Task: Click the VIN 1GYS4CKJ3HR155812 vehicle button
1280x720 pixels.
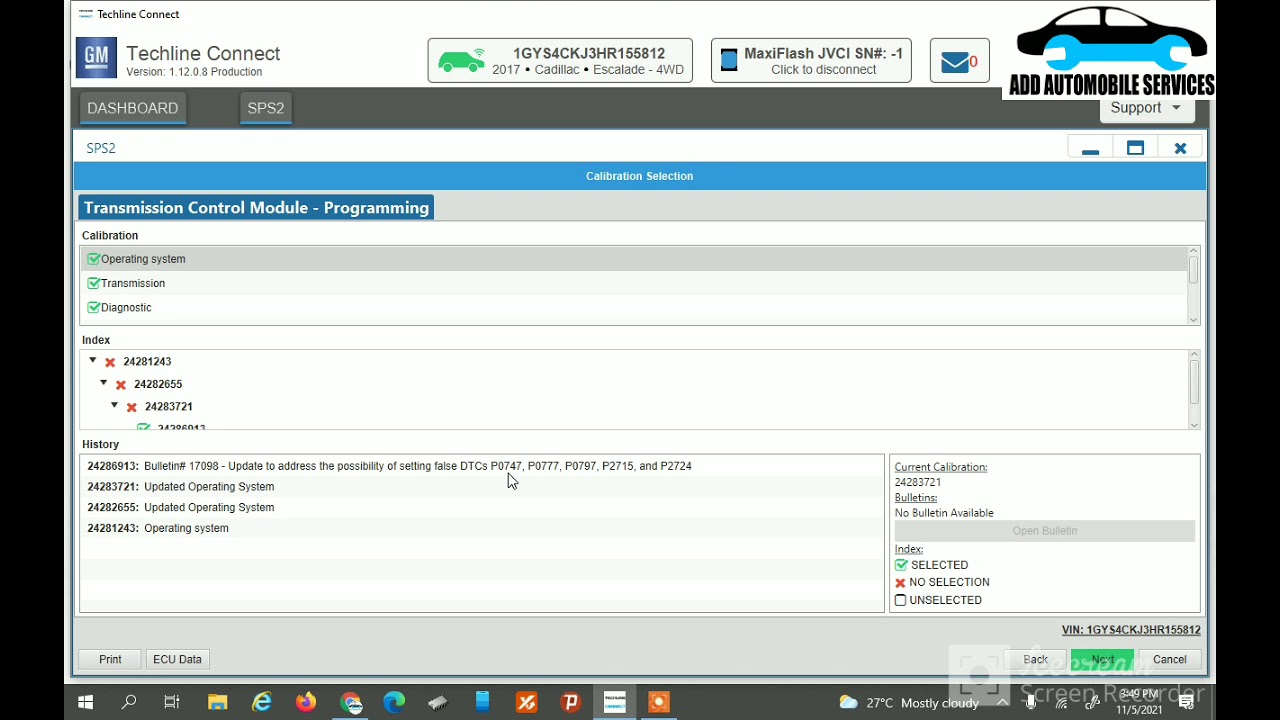Action: click(x=560, y=61)
